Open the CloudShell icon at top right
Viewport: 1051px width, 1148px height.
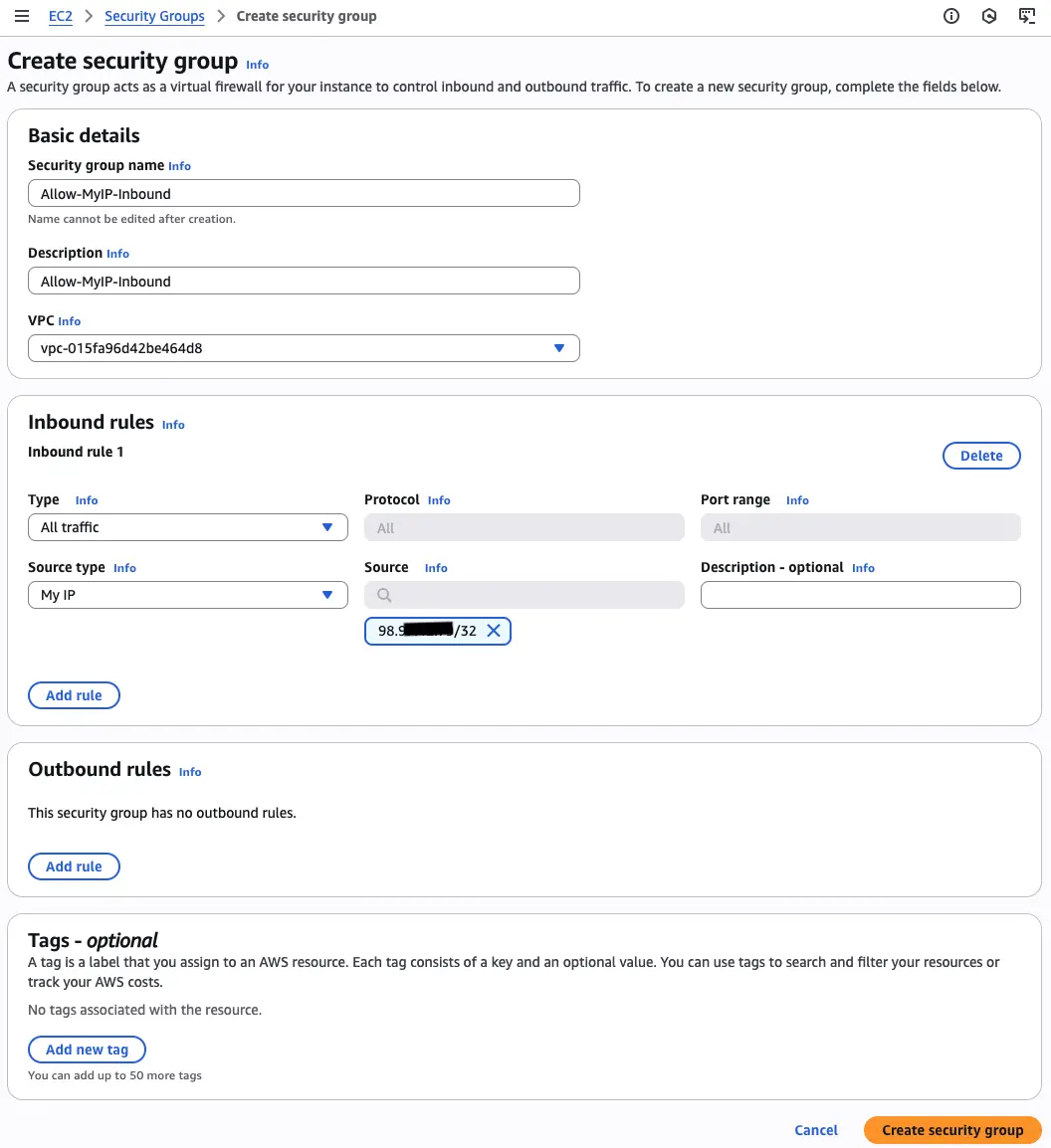[x=1026, y=16]
